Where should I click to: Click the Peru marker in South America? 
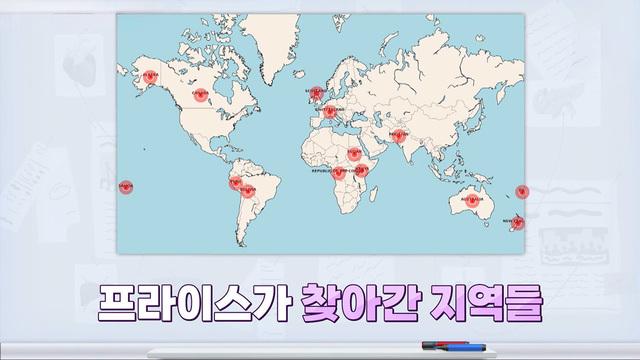point(236,183)
